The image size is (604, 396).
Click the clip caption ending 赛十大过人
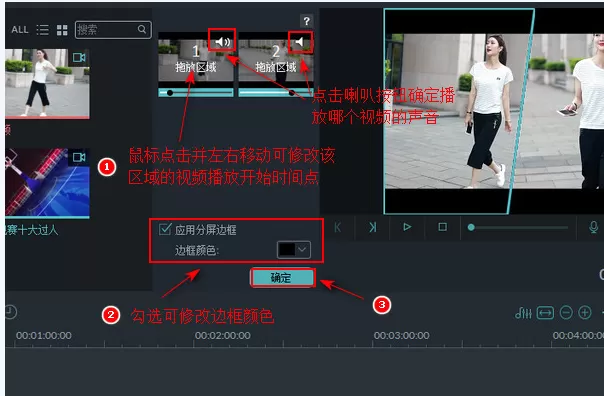point(32,230)
